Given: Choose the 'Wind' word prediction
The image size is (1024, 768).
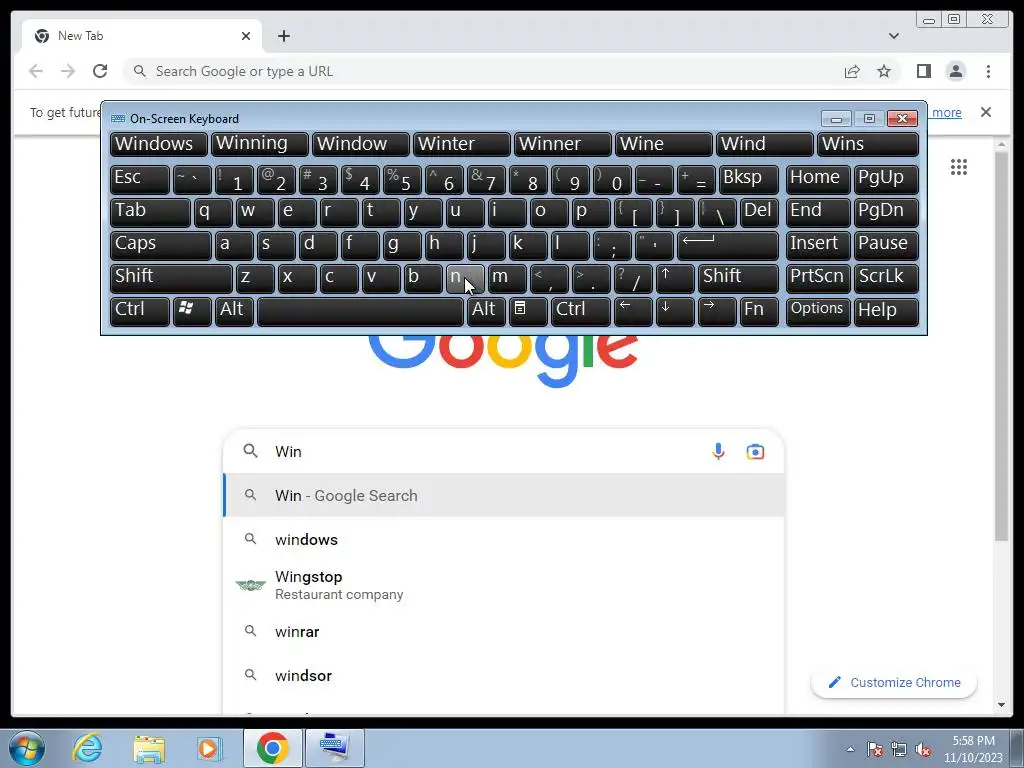Looking at the screenshot, I should click(x=765, y=144).
